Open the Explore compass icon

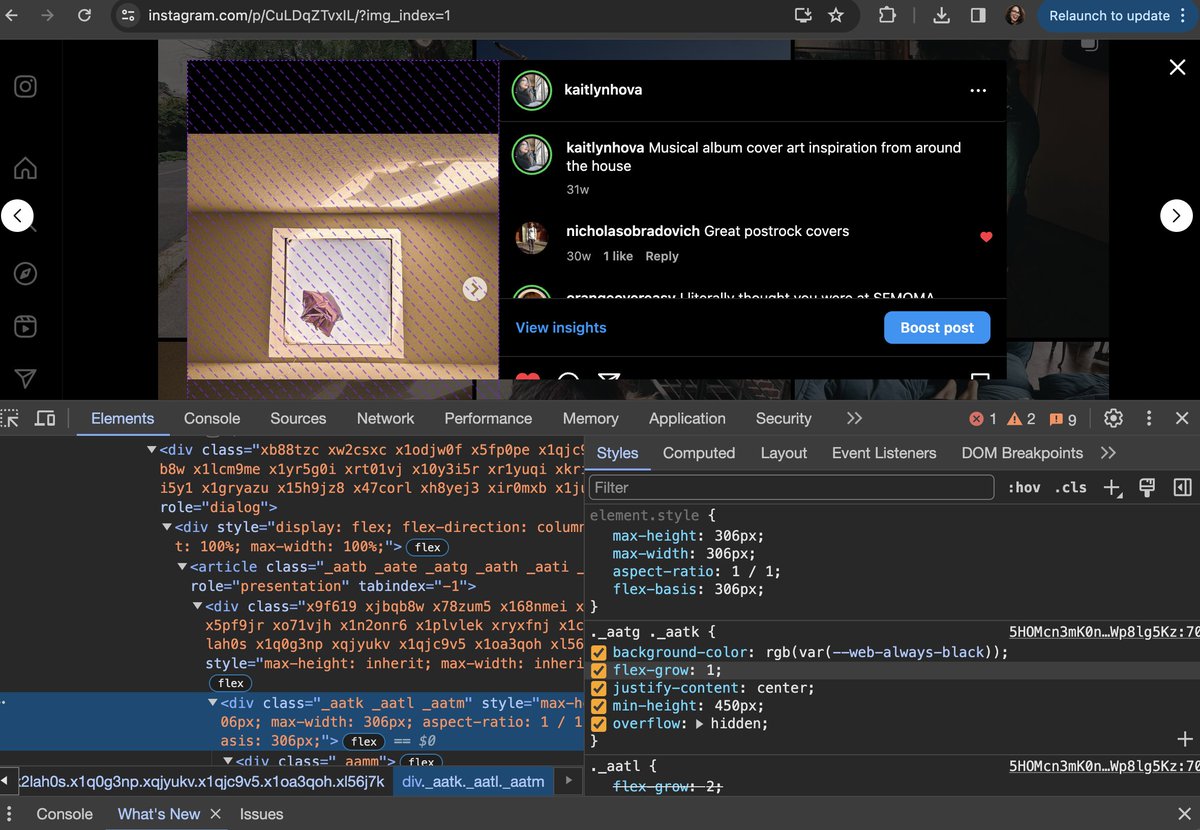tap(26, 273)
